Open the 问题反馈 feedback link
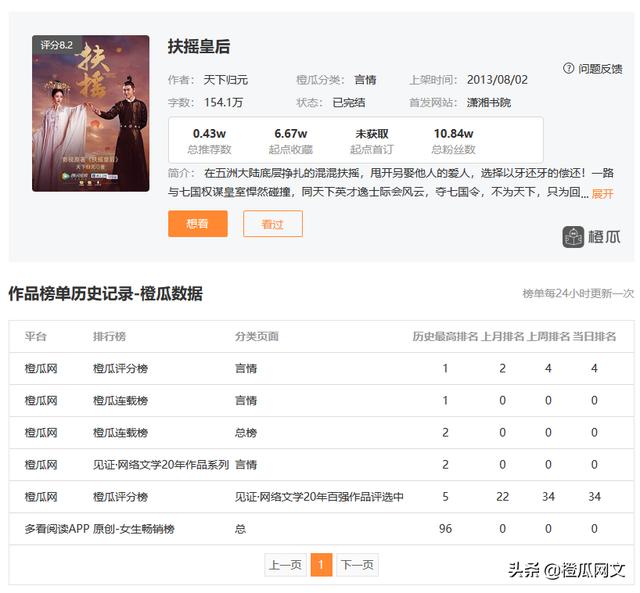 (x=600, y=69)
